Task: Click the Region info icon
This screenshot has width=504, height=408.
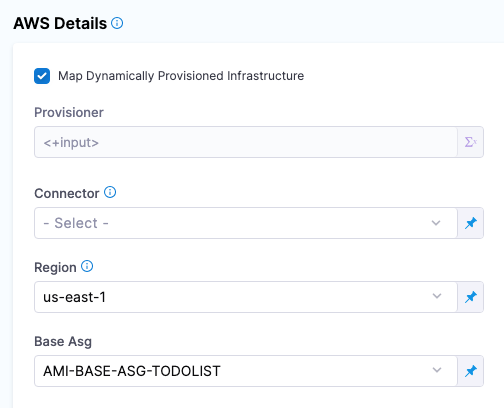Action: [87, 266]
